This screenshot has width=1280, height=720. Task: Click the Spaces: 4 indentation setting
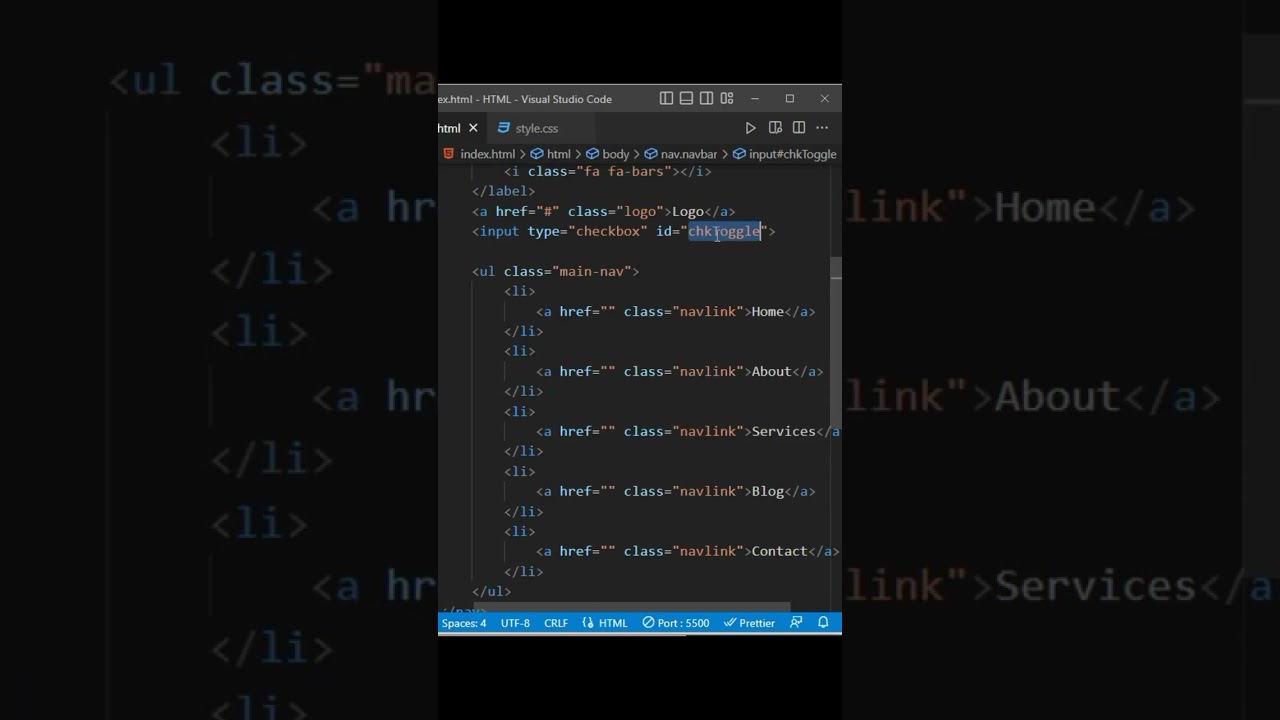pyautogui.click(x=464, y=623)
